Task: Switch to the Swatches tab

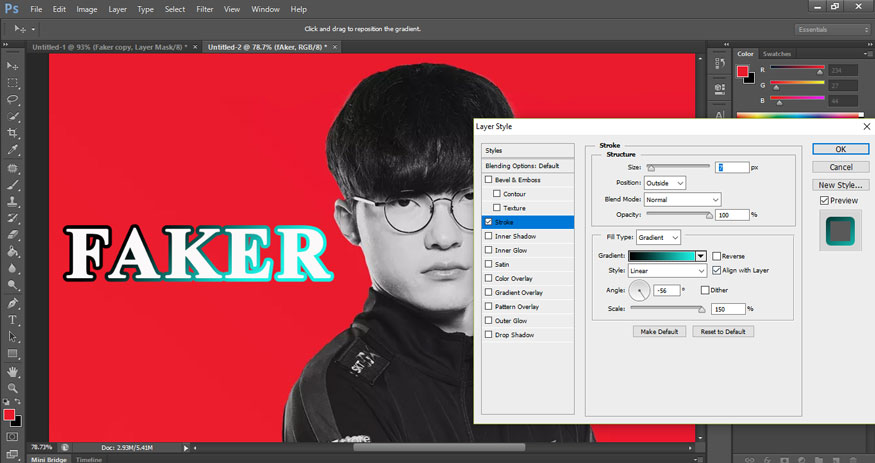Action: point(777,54)
